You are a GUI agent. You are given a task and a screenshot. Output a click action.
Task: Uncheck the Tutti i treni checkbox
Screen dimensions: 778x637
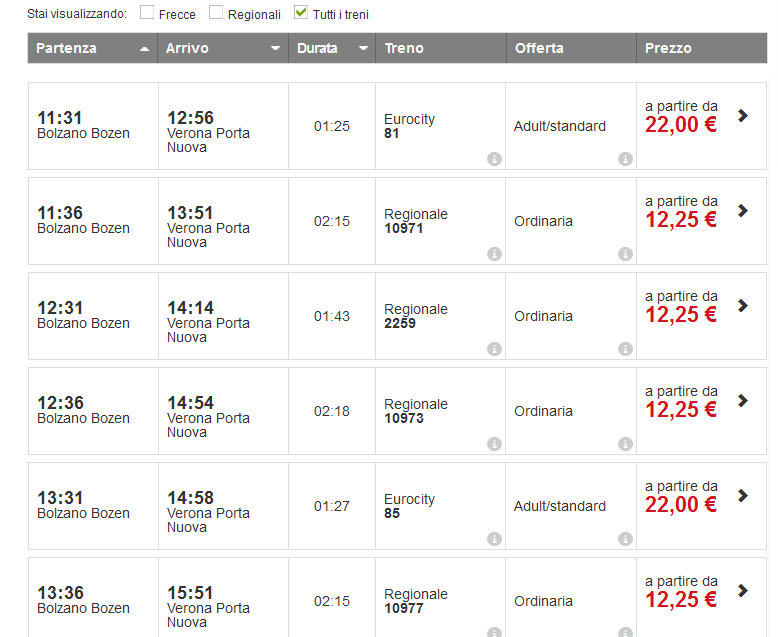pyautogui.click(x=301, y=13)
